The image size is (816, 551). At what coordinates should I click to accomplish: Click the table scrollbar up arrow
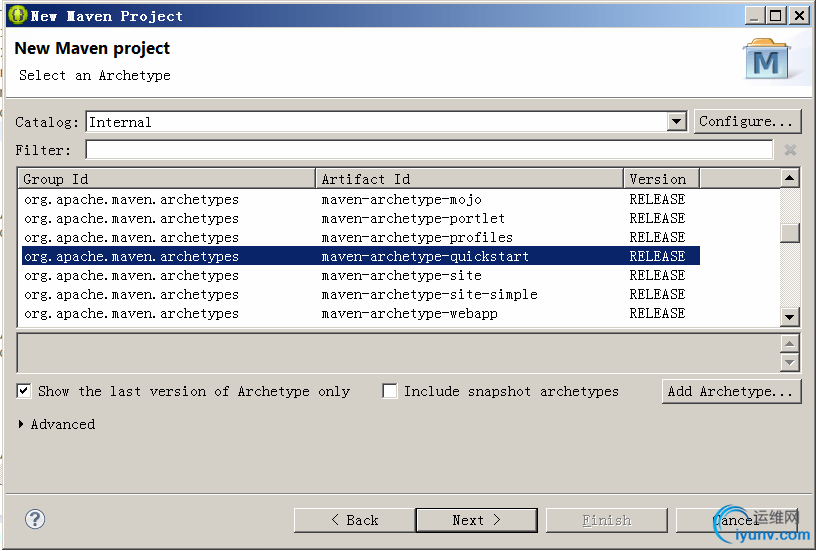point(789,178)
